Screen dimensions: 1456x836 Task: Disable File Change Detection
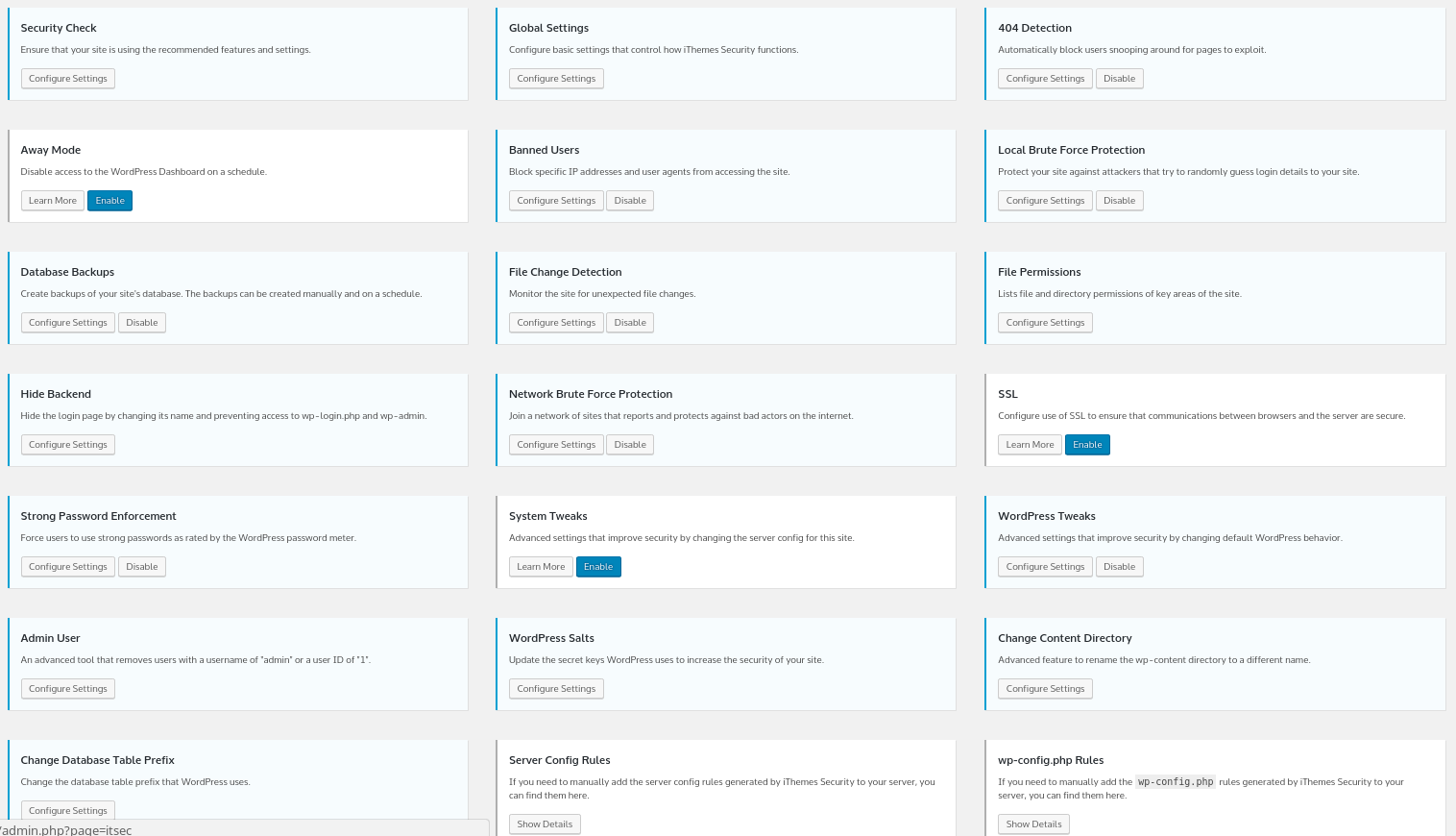pyautogui.click(x=629, y=322)
